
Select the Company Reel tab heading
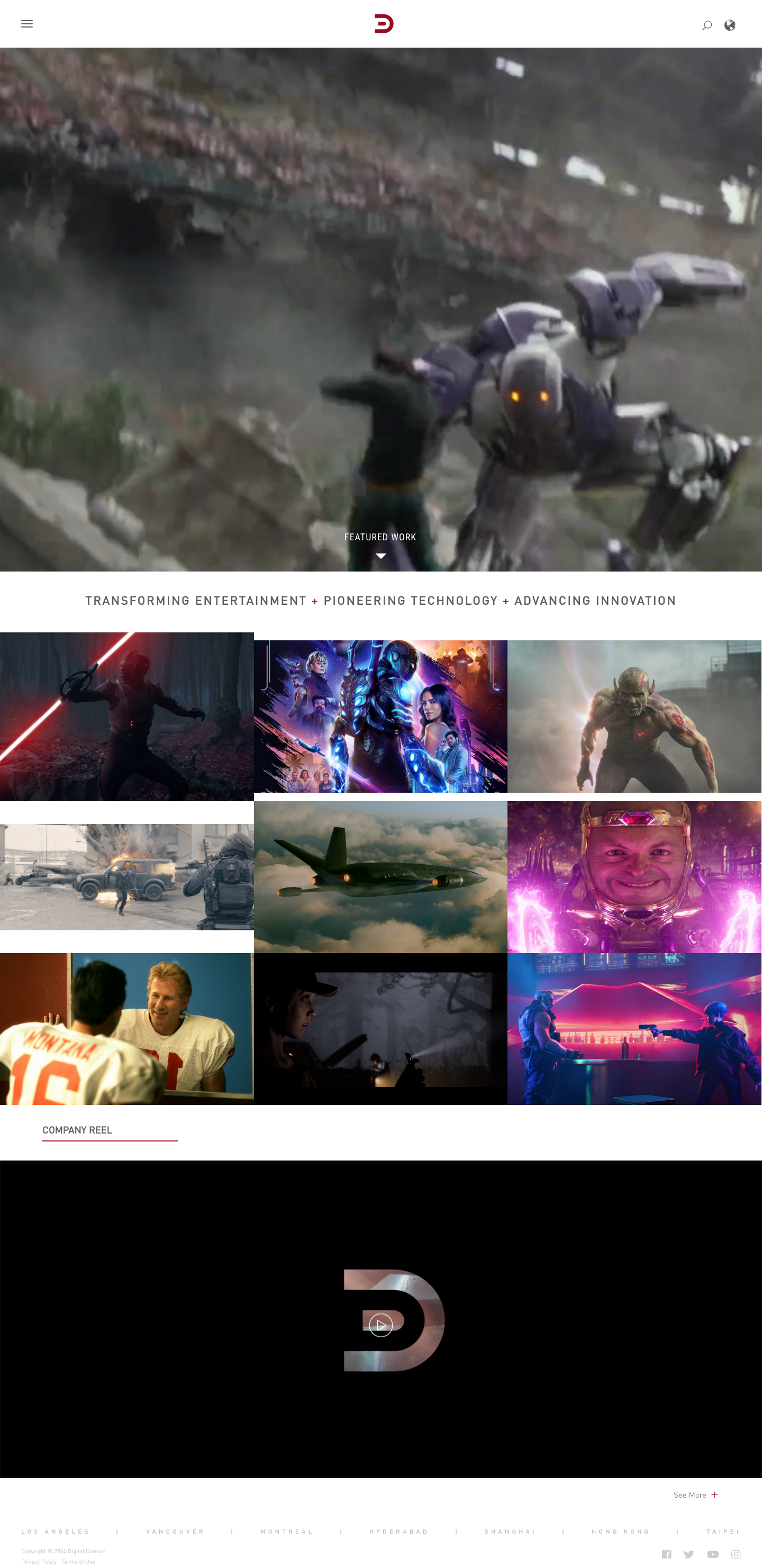tap(77, 1130)
